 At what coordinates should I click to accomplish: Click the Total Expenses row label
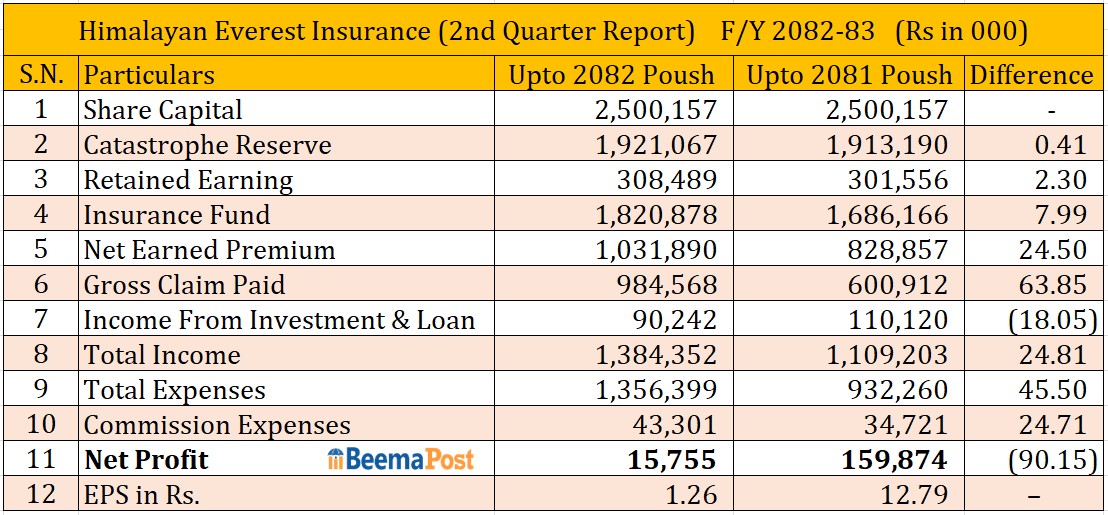pyautogui.click(x=175, y=390)
